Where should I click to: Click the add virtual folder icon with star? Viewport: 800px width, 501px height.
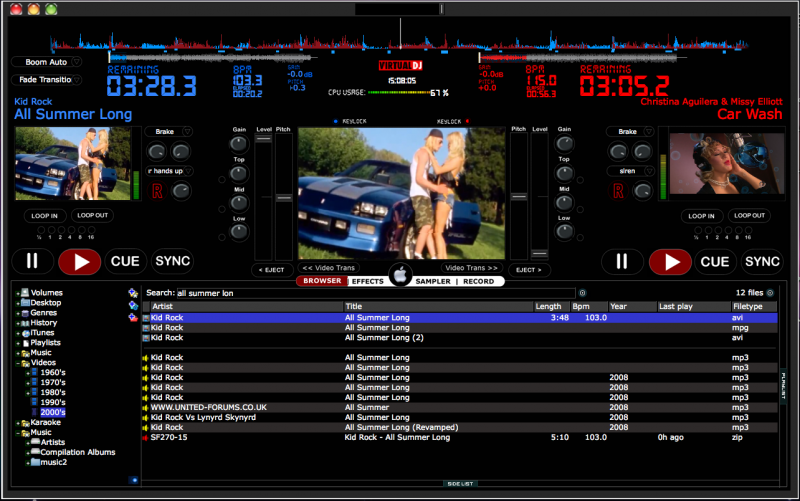(x=133, y=293)
